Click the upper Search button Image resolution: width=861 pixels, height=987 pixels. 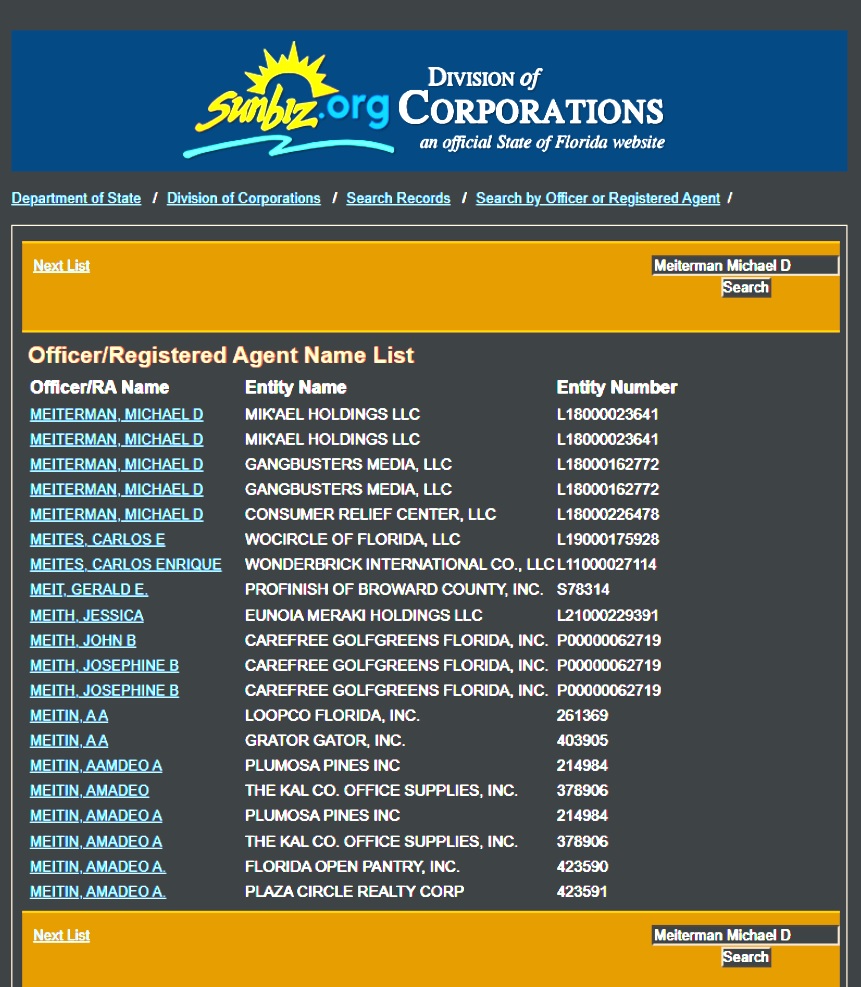(x=746, y=288)
